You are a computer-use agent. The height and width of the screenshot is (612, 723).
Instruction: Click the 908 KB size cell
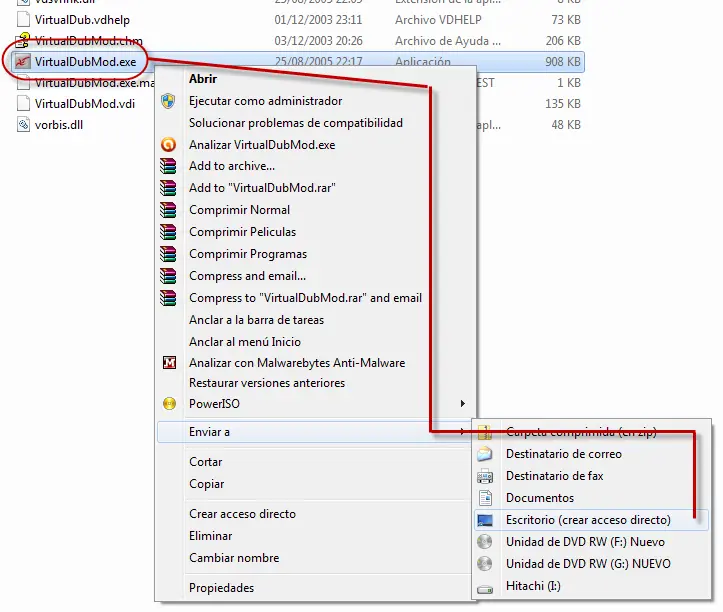point(563,61)
